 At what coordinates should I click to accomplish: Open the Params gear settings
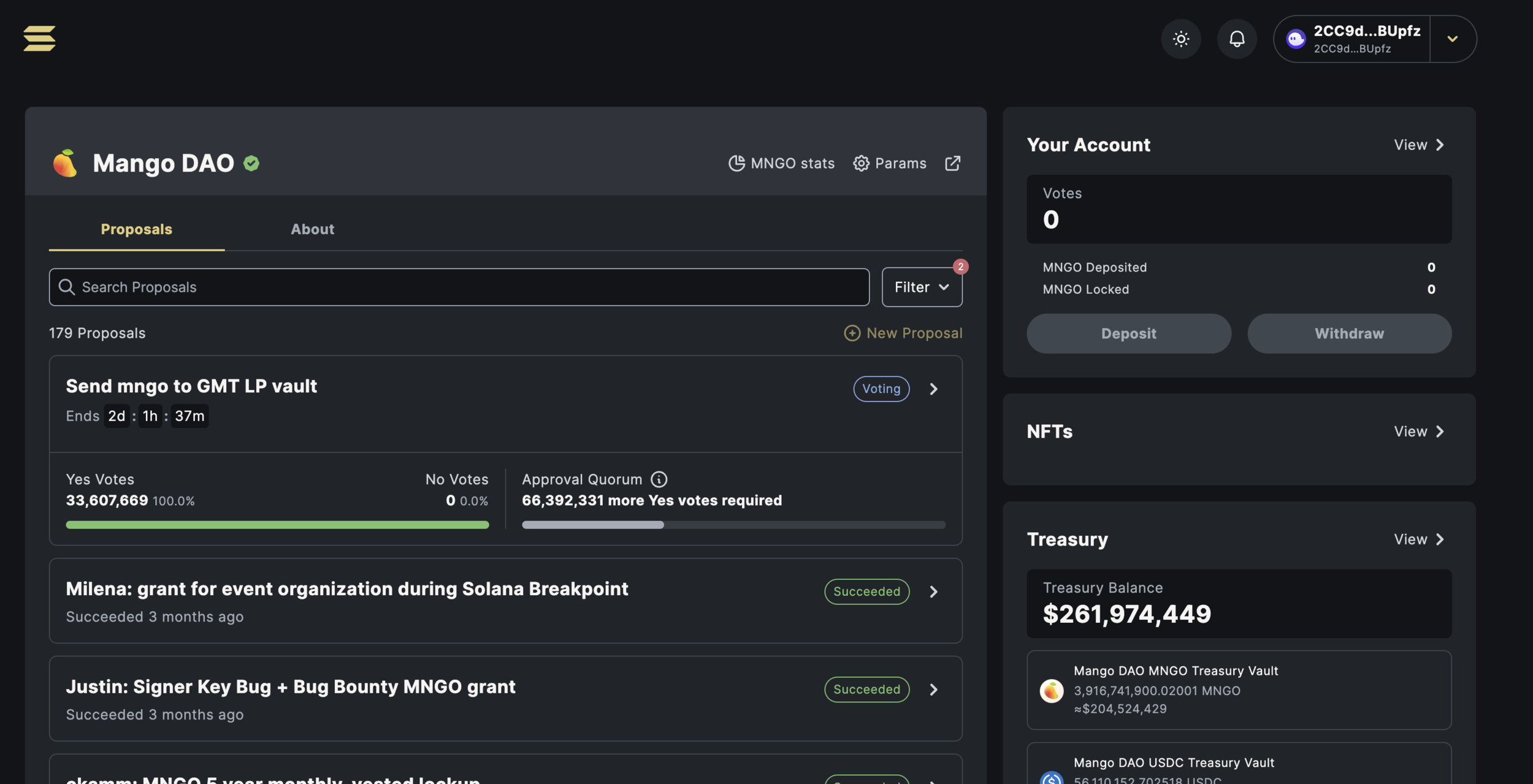[889, 163]
